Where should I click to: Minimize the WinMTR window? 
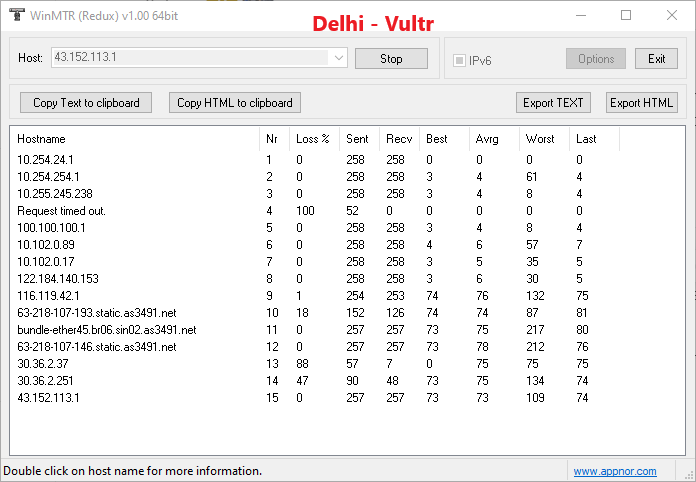pyautogui.click(x=581, y=15)
